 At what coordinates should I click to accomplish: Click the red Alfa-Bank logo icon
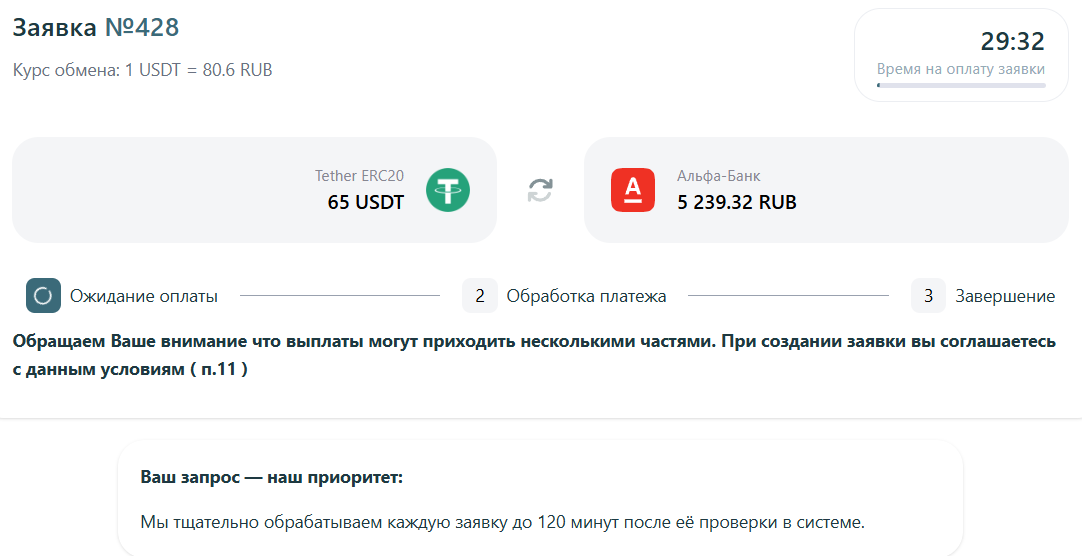(x=633, y=190)
